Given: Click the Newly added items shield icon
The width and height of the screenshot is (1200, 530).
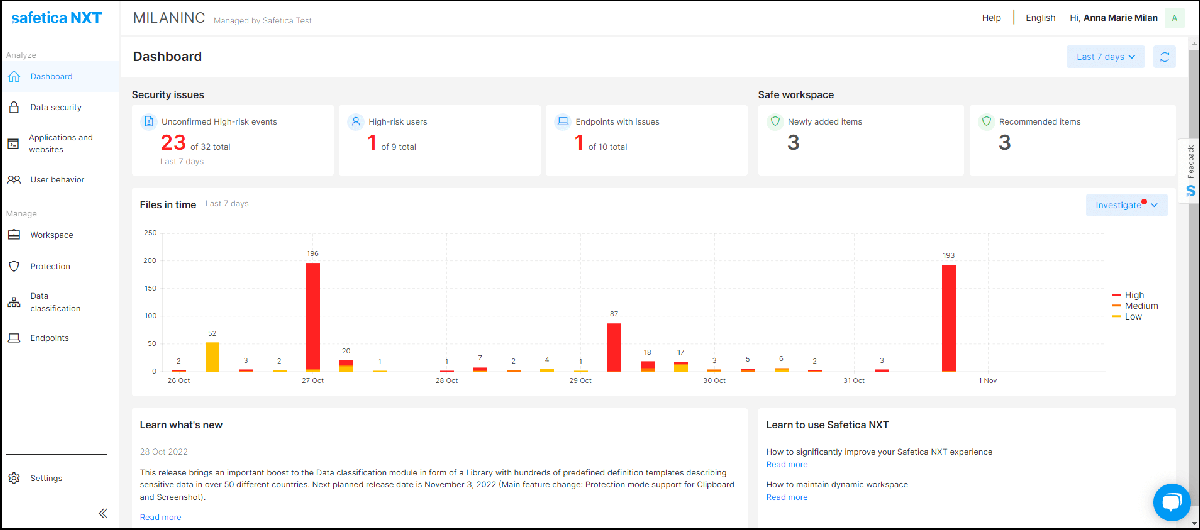Looking at the screenshot, I should (x=774, y=121).
